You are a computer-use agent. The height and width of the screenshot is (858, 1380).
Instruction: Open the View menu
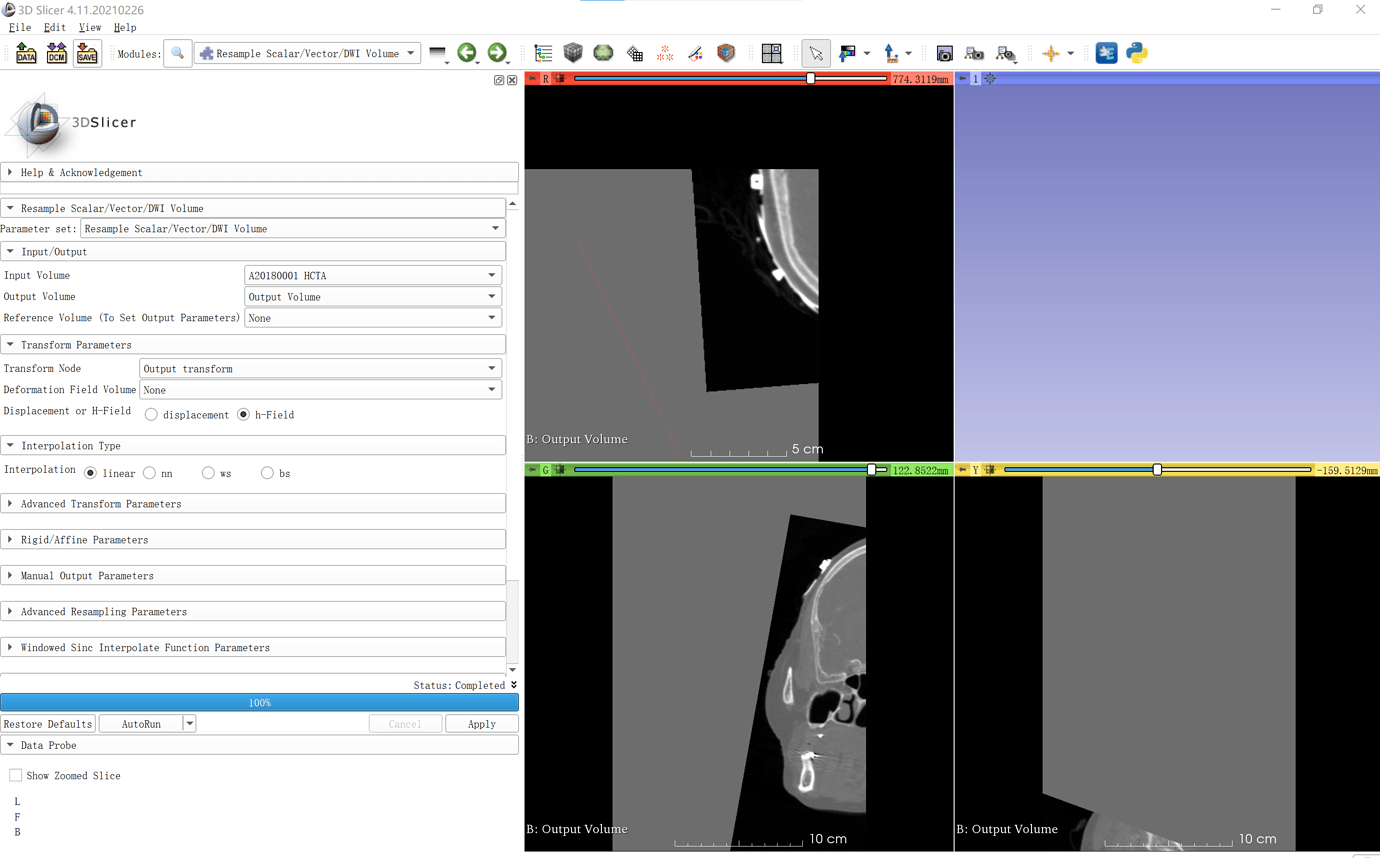click(90, 28)
